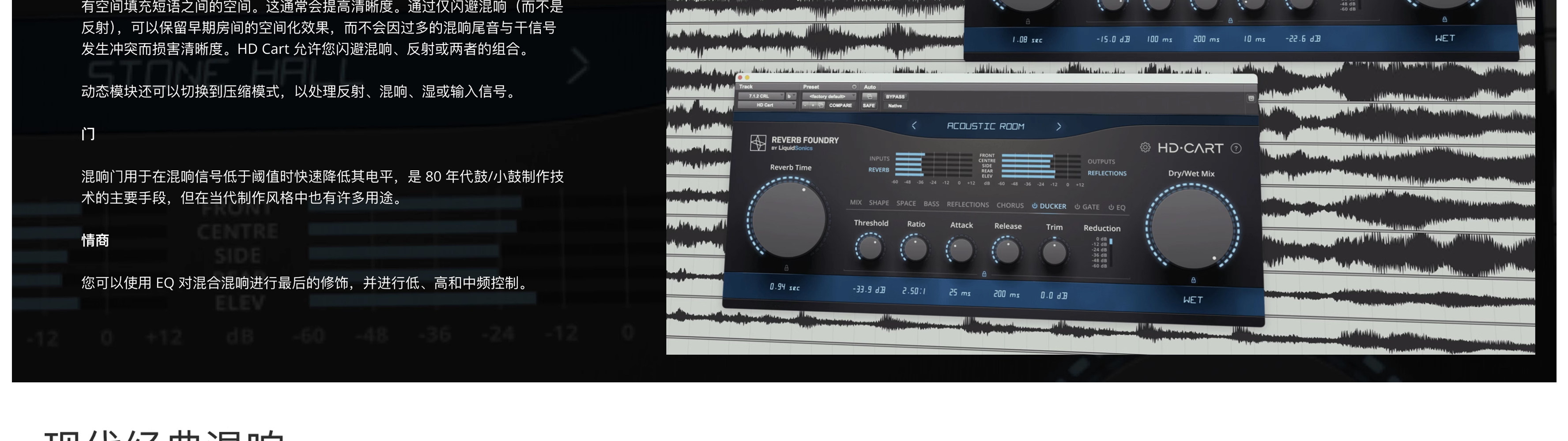The width and height of the screenshot is (1568, 441).
Task: Go to next preset after Acoustic Room
Action: tap(1059, 127)
